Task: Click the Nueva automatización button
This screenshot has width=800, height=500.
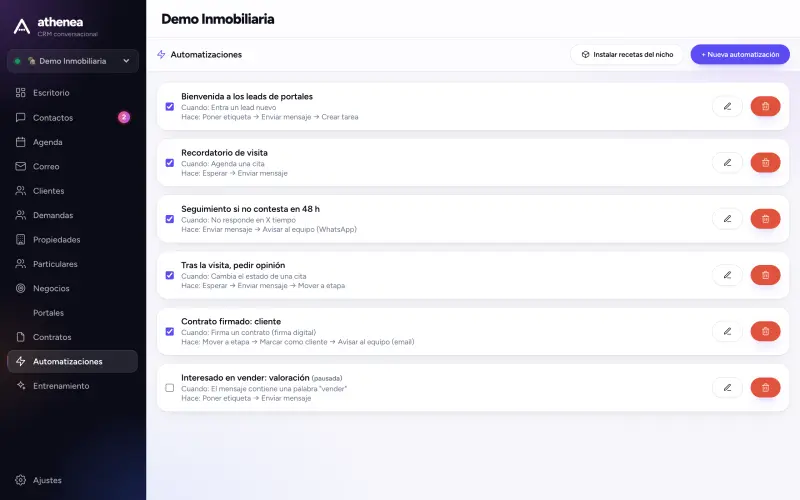Action: (740, 55)
